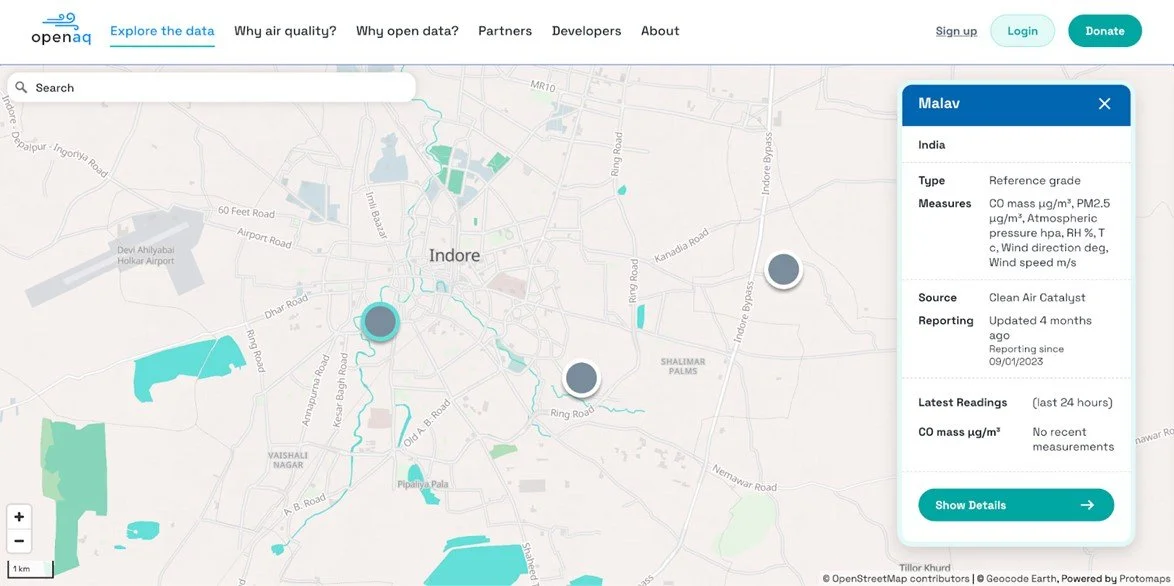Close the Malav info panel
1174x586 pixels.
click(1104, 104)
